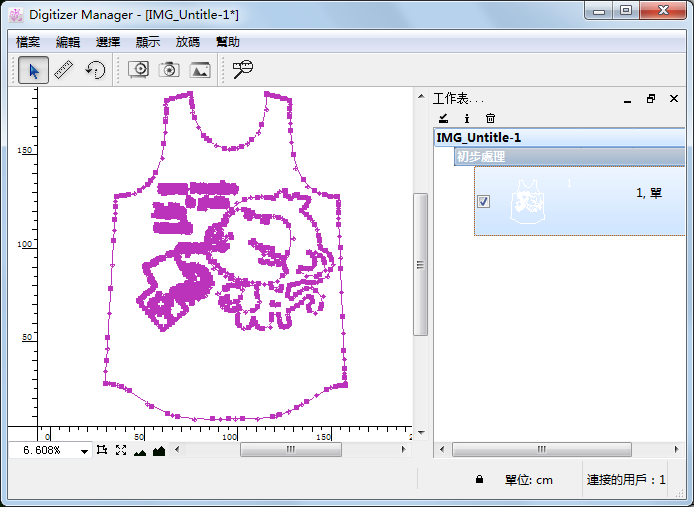The width and height of the screenshot is (694, 507).
Task: Select the ruler measure tool
Action: click(64, 70)
